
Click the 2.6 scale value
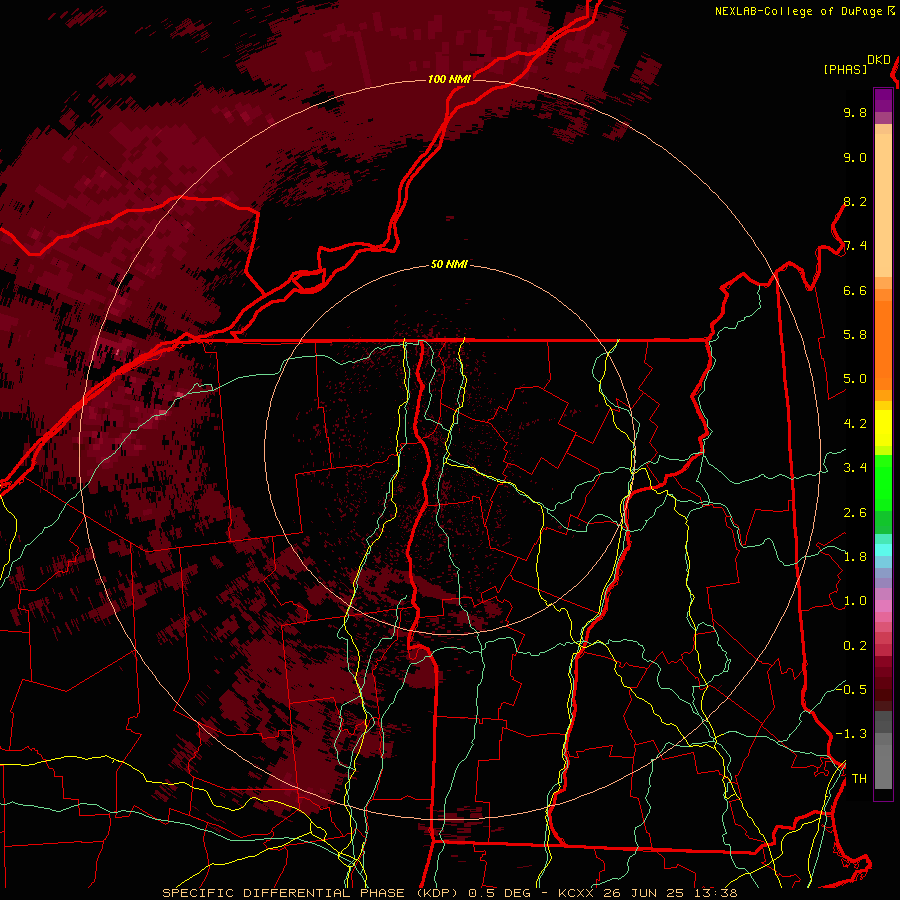click(x=855, y=513)
